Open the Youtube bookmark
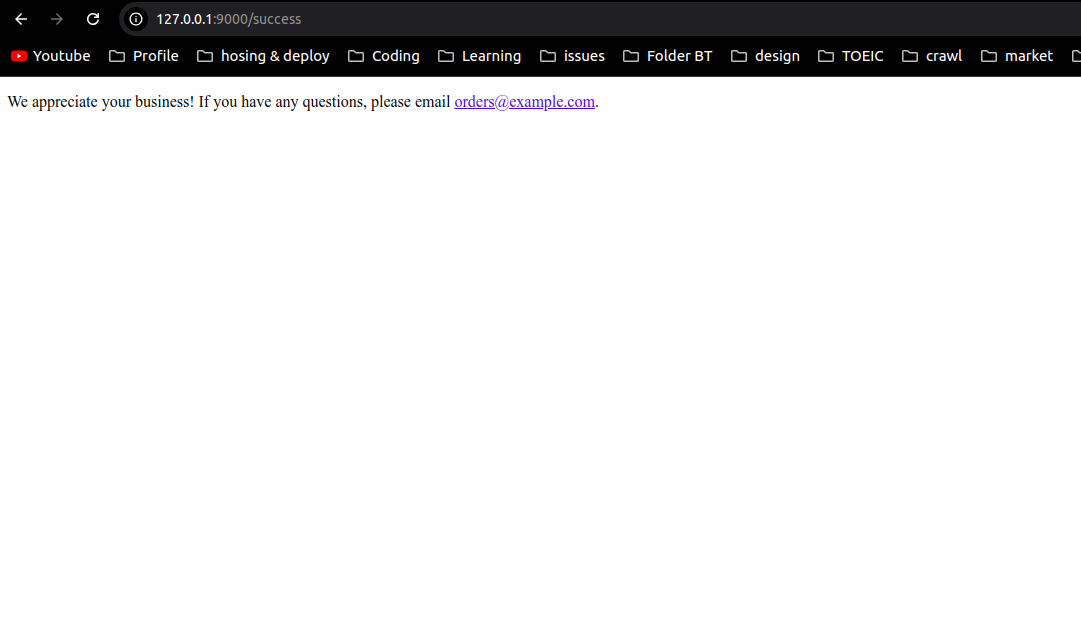The width and height of the screenshot is (1081, 644). coord(50,55)
